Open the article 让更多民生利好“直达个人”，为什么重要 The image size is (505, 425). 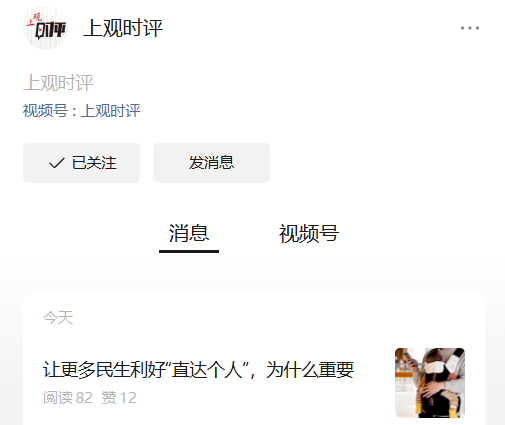click(198, 370)
